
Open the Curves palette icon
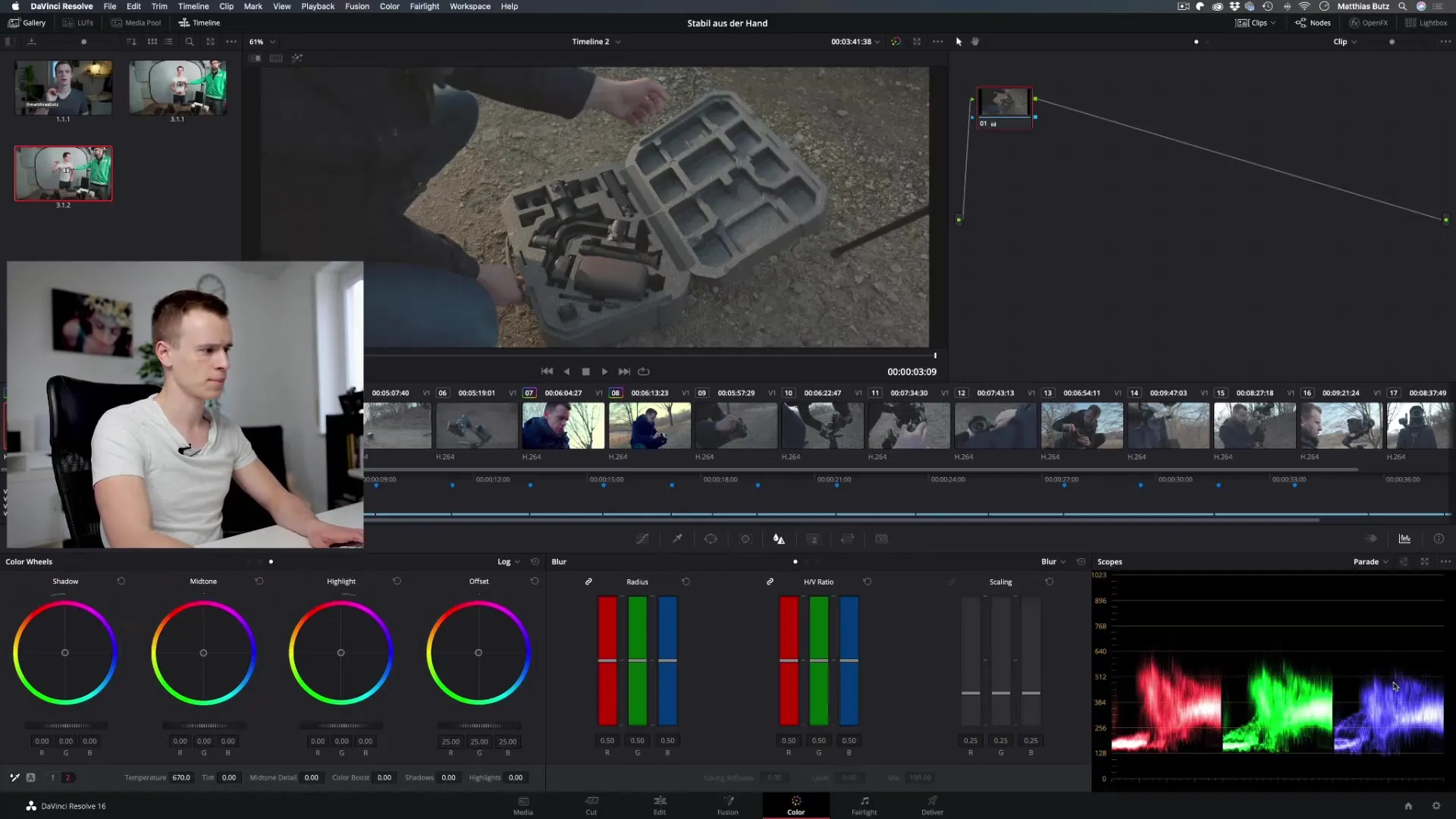(x=642, y=539)
